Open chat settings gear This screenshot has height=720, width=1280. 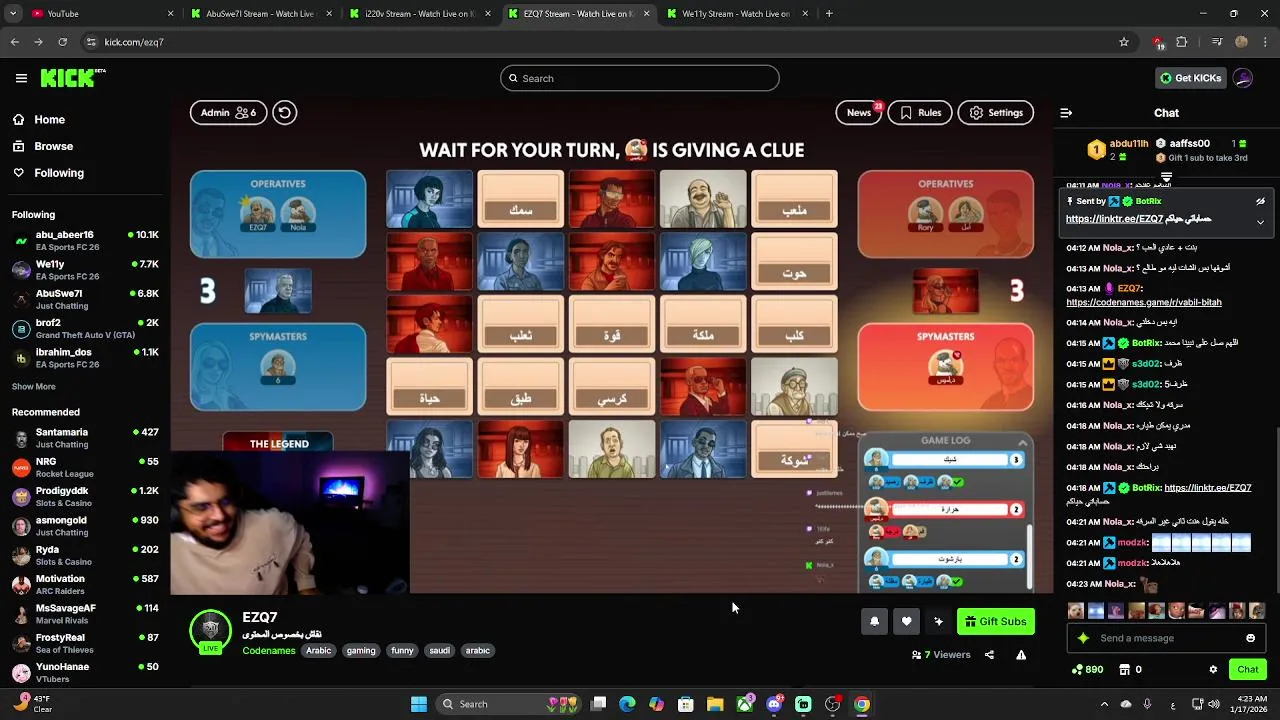pyautogui.click(x=1213, y=669)
